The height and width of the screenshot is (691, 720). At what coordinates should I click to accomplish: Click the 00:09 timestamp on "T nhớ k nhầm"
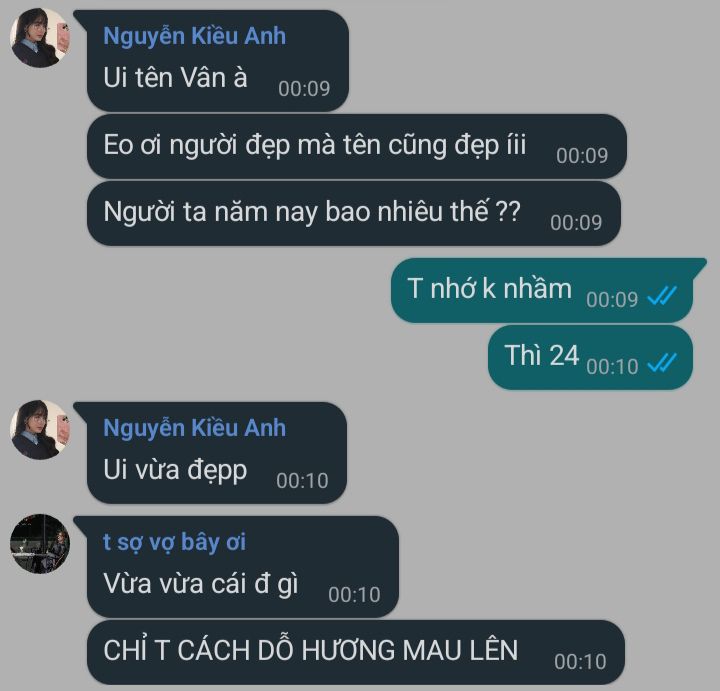[x=612, y=299]
